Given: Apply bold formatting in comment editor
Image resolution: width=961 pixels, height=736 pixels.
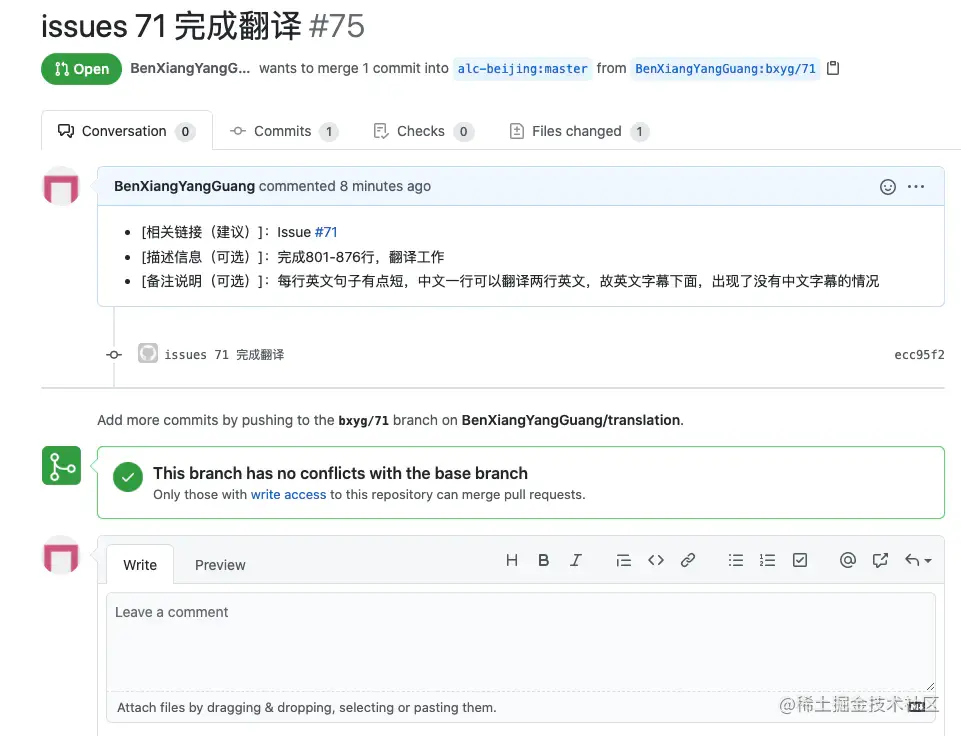Looking at the screenshot, I should pyautogui.click(x=544, y=560).
